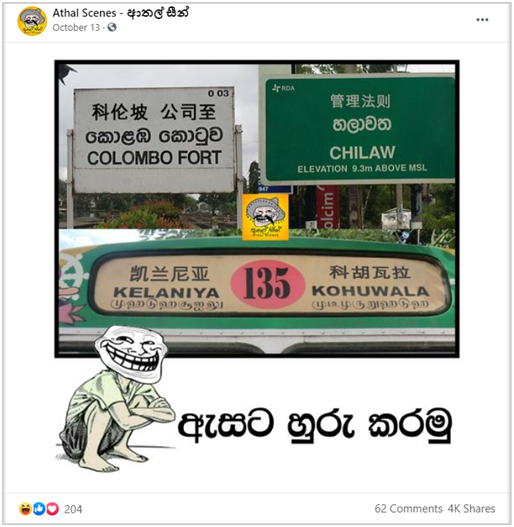Click the large Sinhala caption below the meme
The height and width of the screenshot is (527, 514).
click(x=314, y=424)
